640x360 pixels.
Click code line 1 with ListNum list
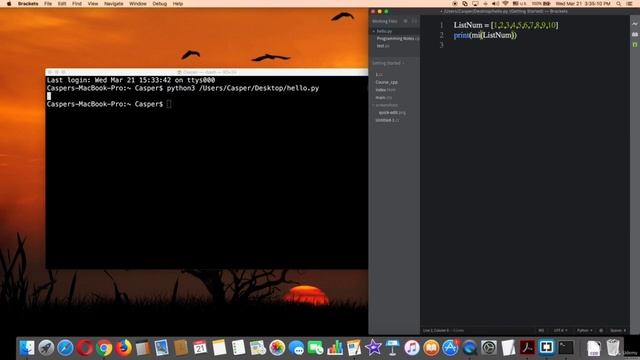(506, 25)
